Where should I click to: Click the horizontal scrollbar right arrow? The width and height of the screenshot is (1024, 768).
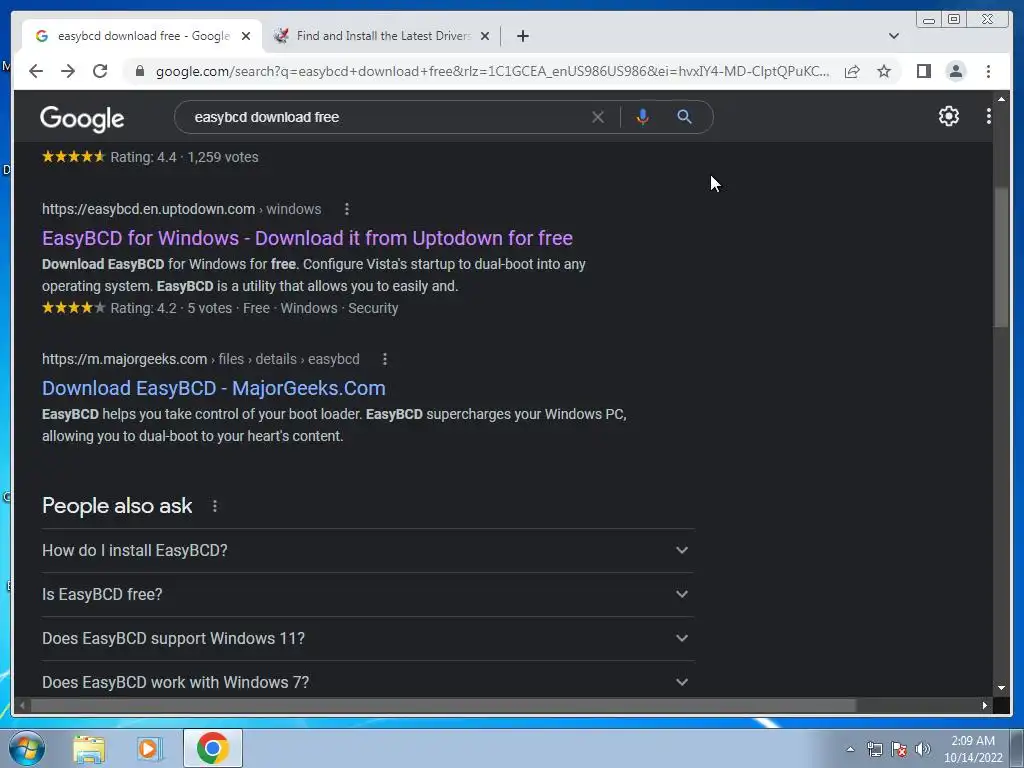point(984,705)
